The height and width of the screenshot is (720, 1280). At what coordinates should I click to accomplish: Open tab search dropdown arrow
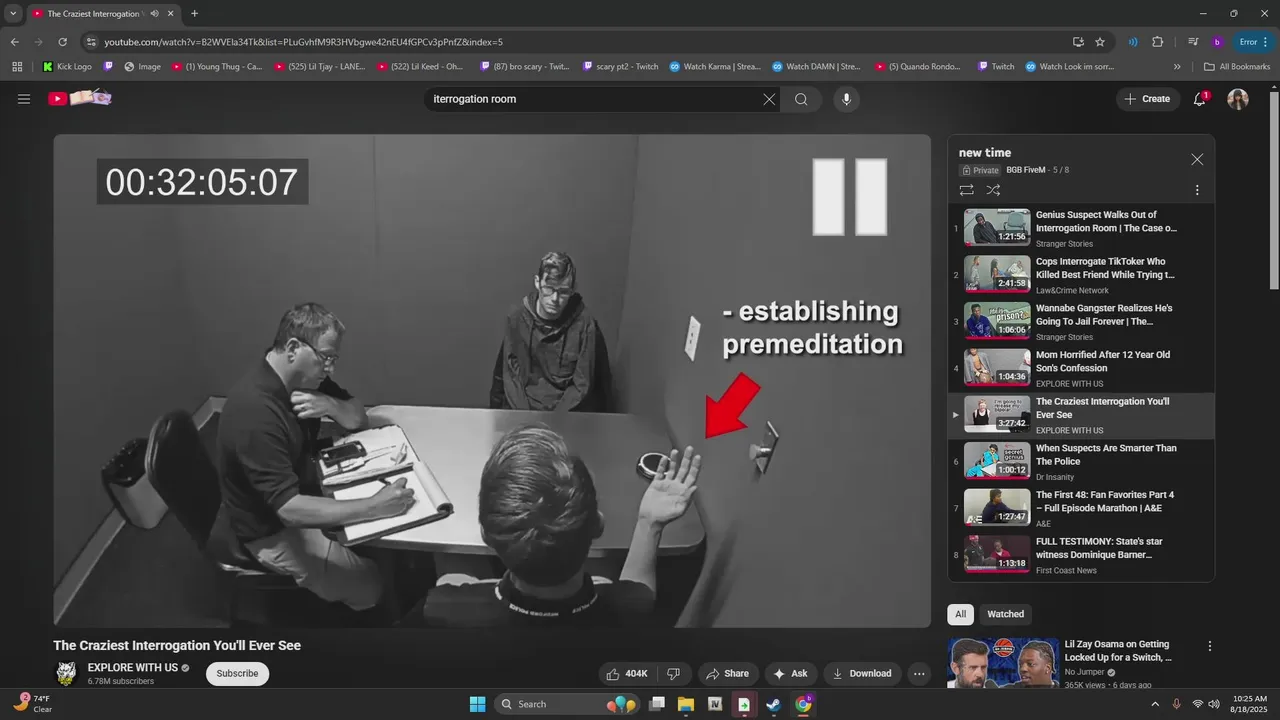click(13, 13)
